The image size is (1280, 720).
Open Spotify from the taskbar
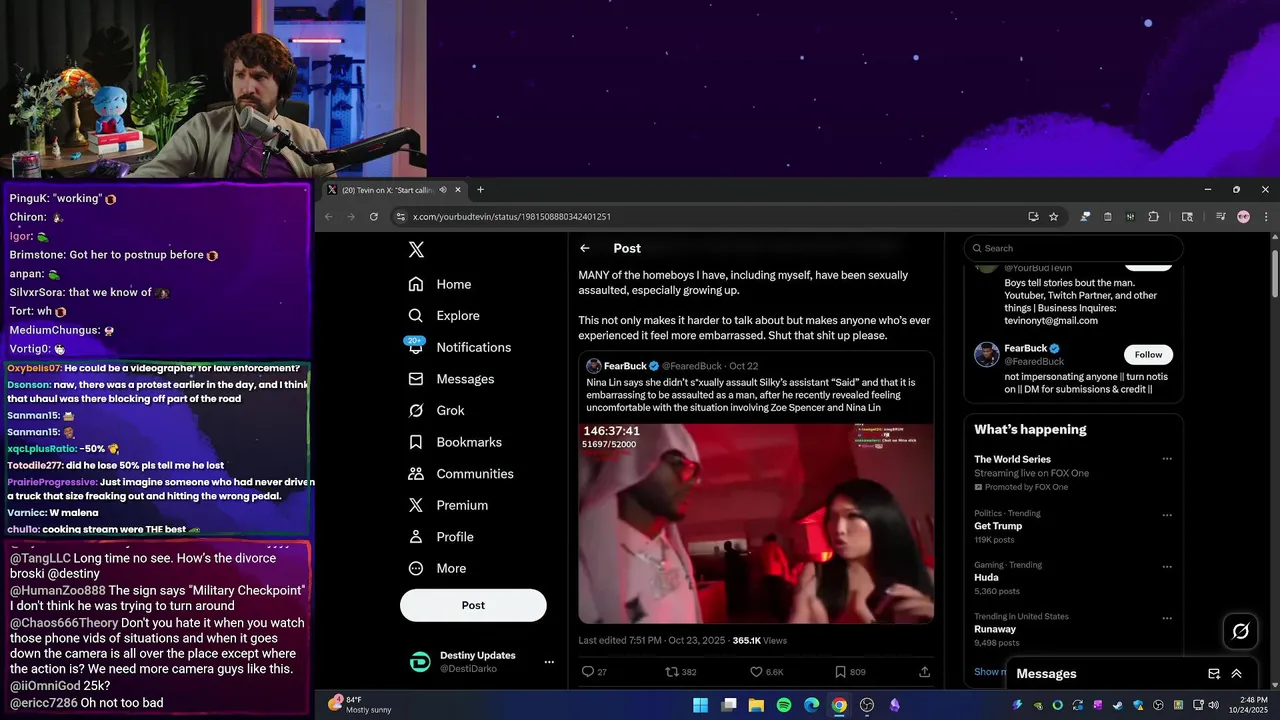(784, 705)
